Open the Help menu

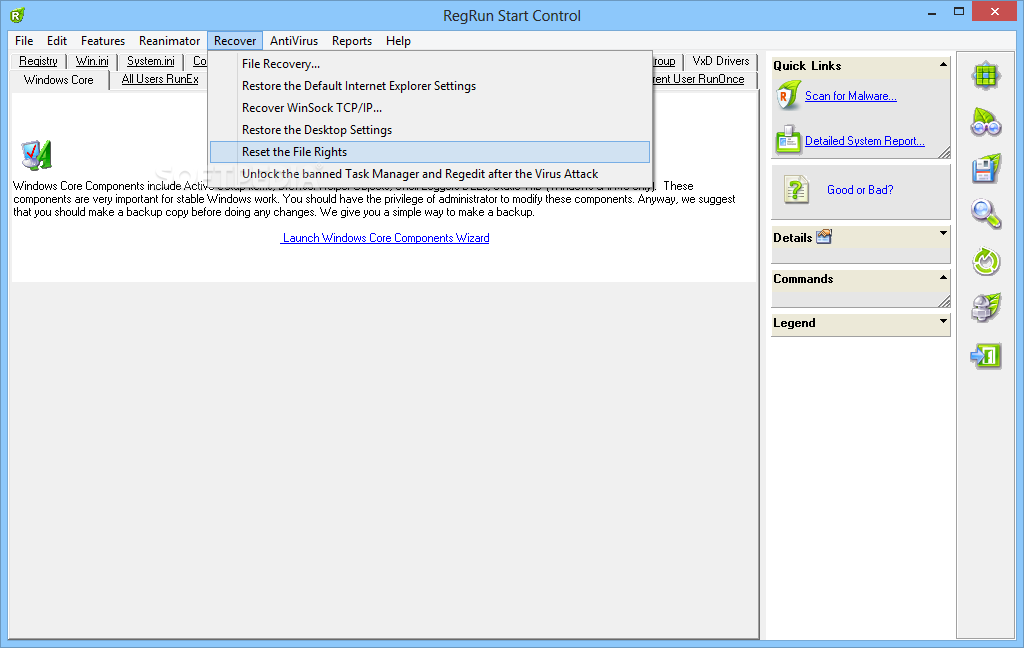click(398, 40)
